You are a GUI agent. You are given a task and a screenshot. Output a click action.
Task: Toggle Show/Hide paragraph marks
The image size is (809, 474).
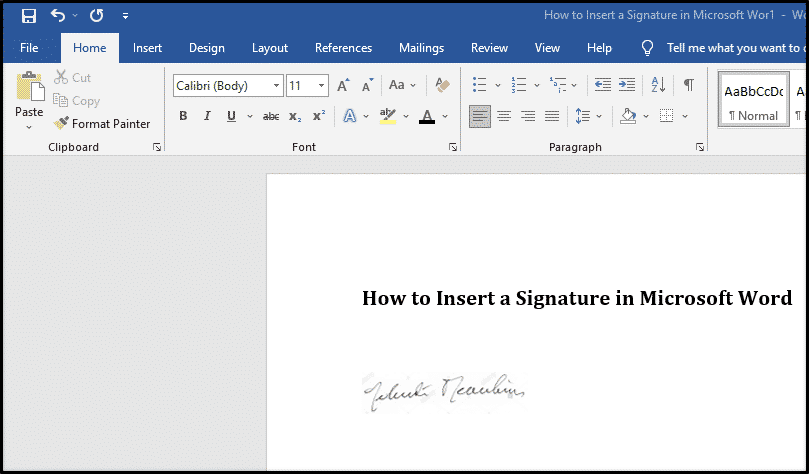pyautogui.click(x=688, y=86)
